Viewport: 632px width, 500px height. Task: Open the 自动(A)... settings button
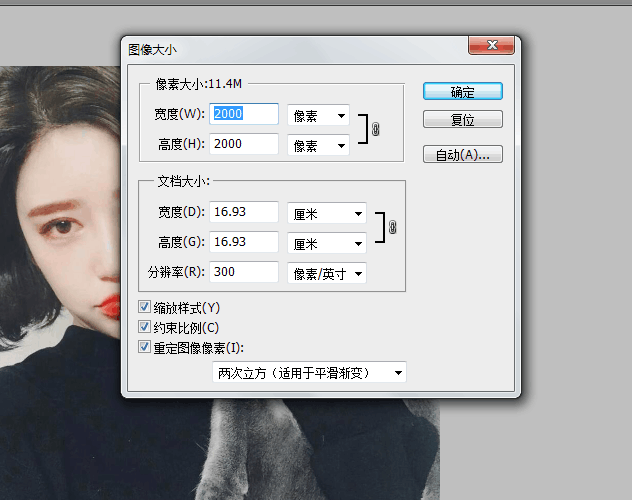pos(463,154)
